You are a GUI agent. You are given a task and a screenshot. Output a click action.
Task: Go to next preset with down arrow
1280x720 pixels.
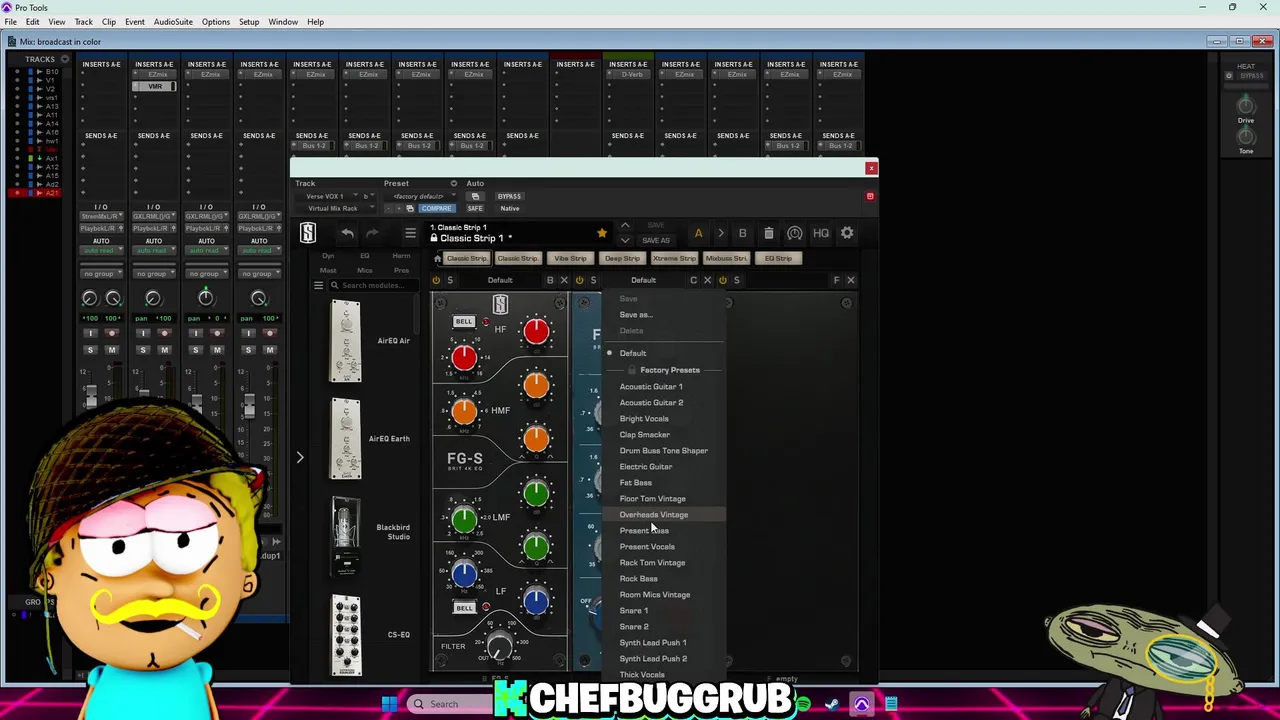(x=625, y=240)
